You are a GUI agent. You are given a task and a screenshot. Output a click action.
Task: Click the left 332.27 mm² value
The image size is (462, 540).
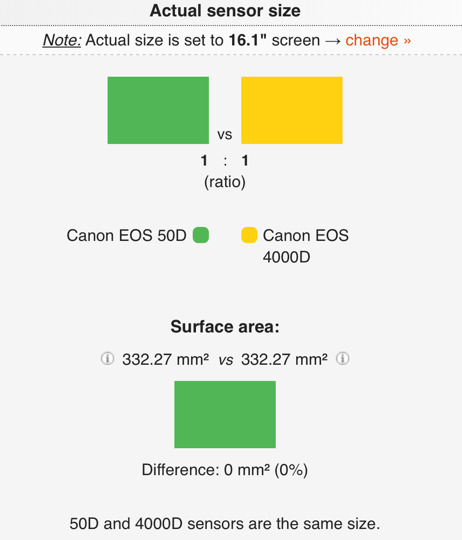(x=166, y=360)
